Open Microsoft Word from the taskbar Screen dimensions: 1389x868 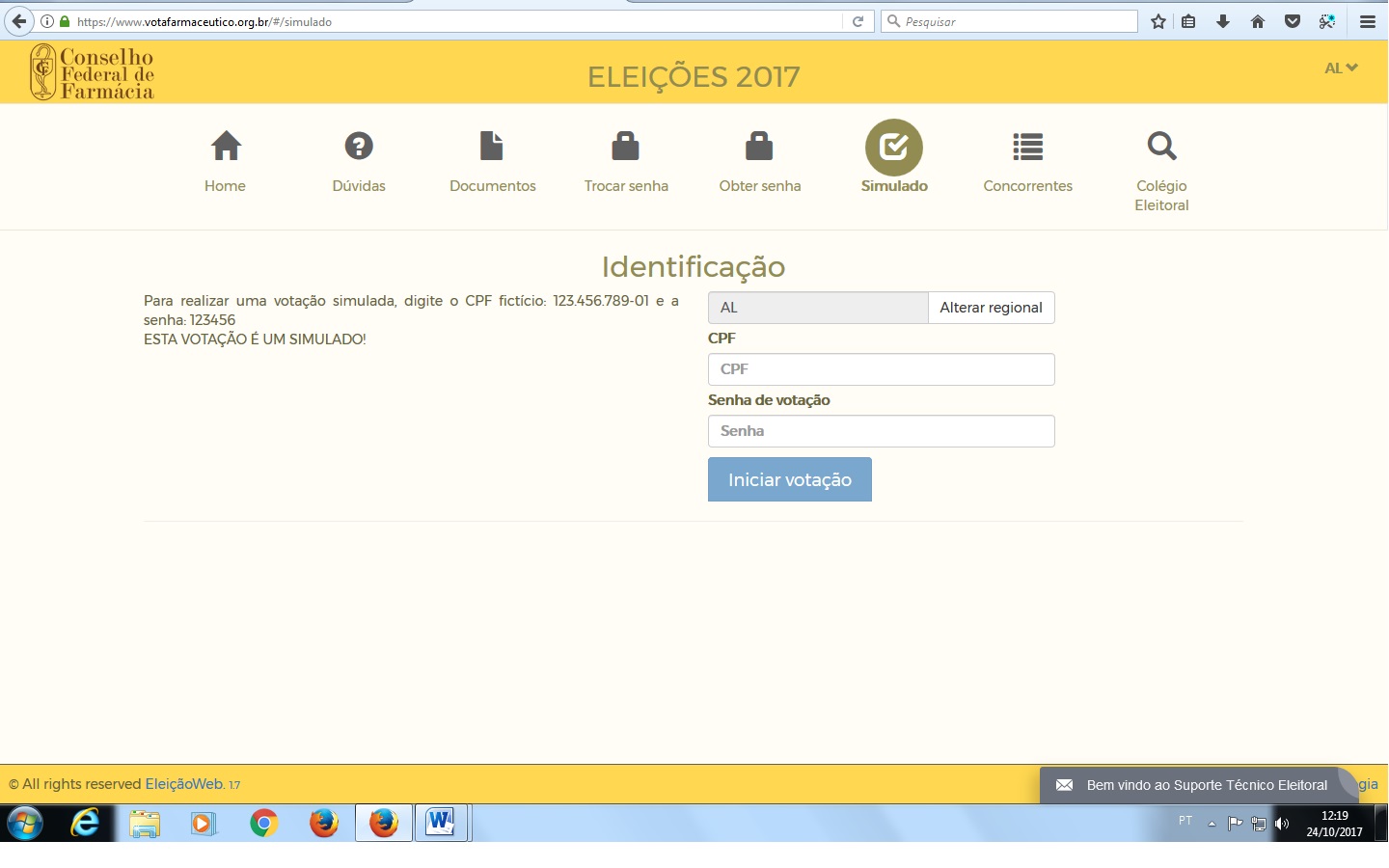441,823
